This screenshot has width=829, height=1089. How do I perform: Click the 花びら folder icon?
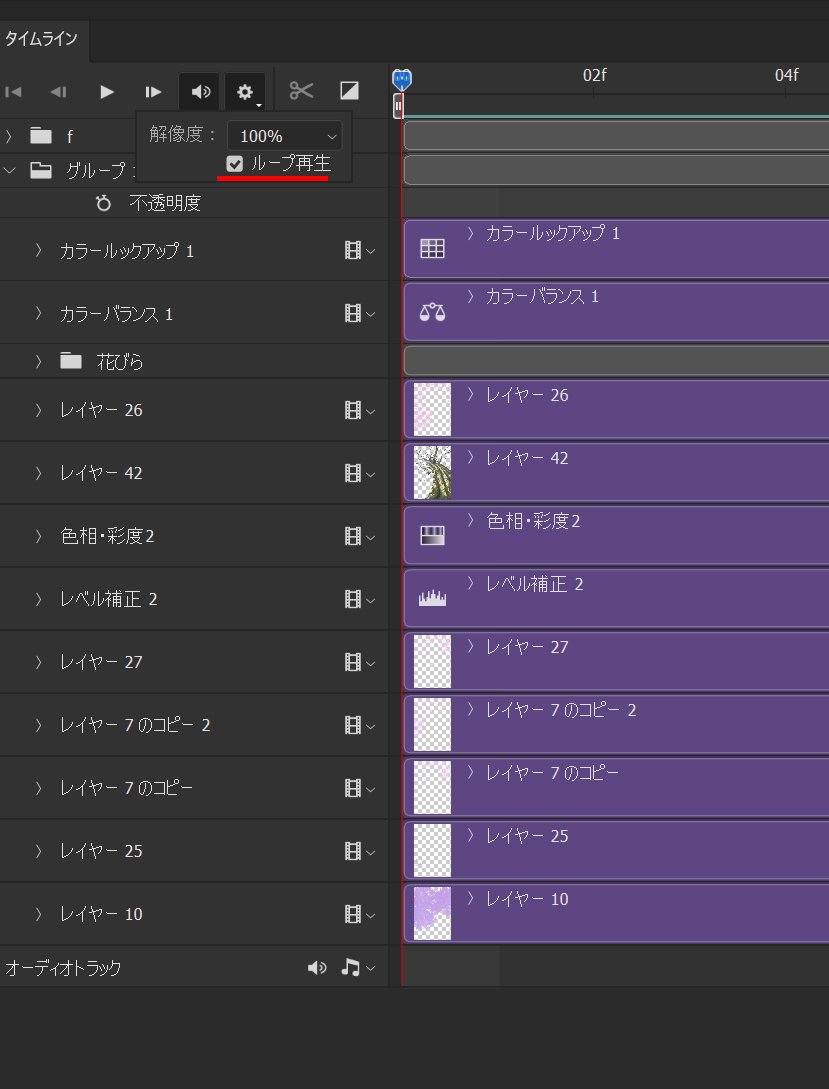(71, 360)
